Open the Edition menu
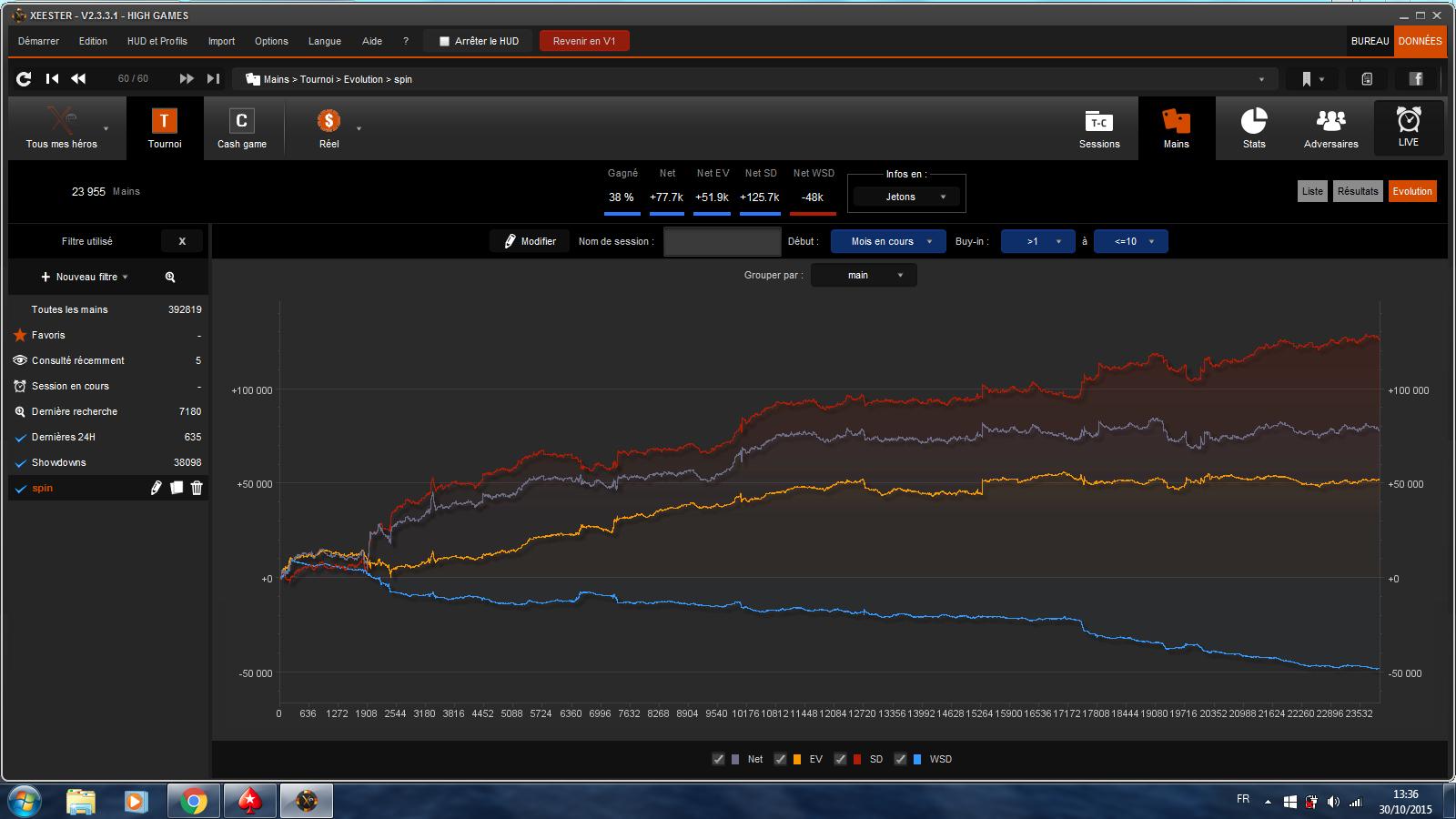This screenshot has height=819, width=1456. pyautogui.click(x=93, y=41)
